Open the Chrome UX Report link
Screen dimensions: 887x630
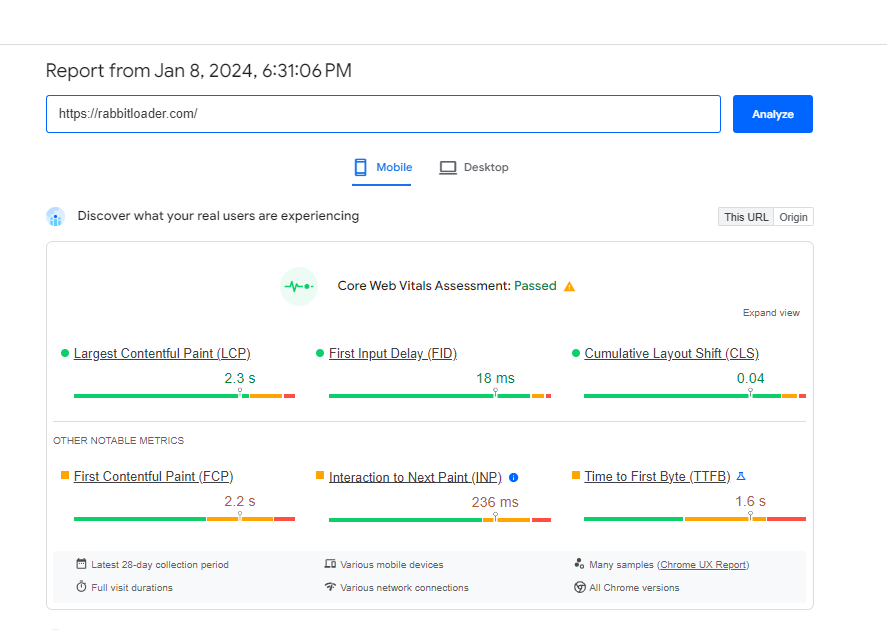[703, 564]
